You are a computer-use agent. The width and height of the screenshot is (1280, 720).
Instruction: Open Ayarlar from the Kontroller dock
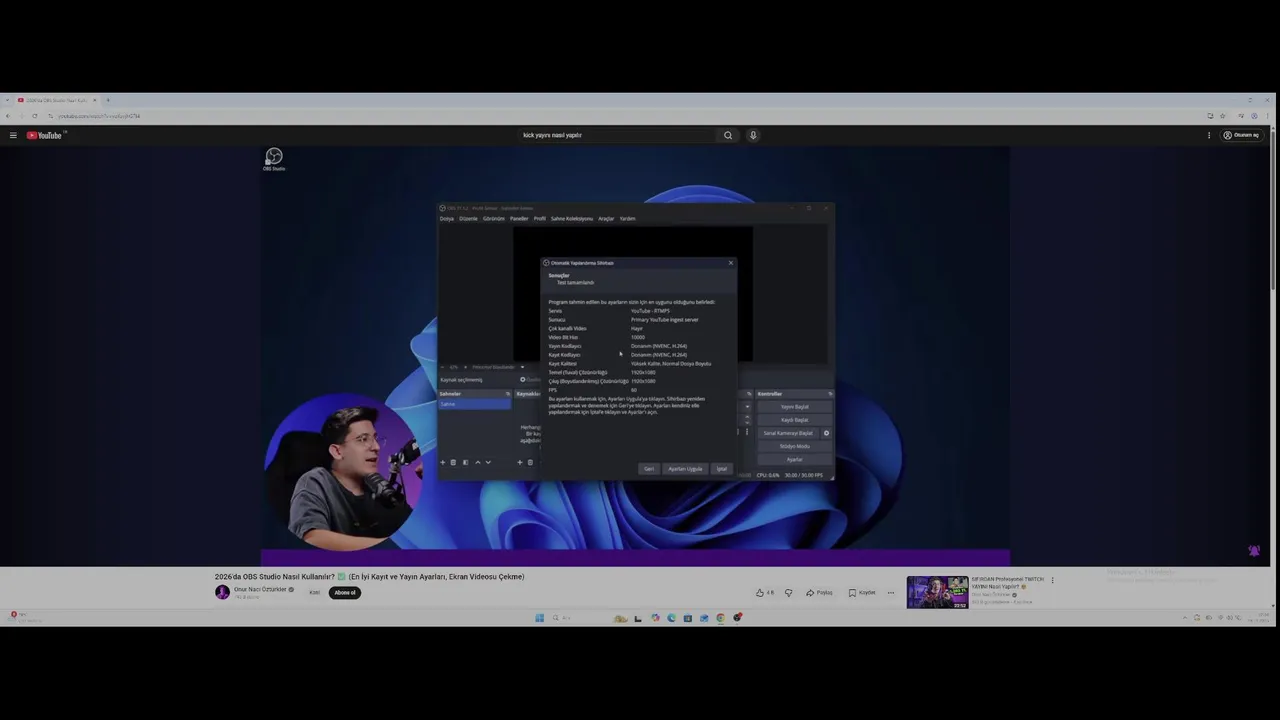click(x=795, y=459)
